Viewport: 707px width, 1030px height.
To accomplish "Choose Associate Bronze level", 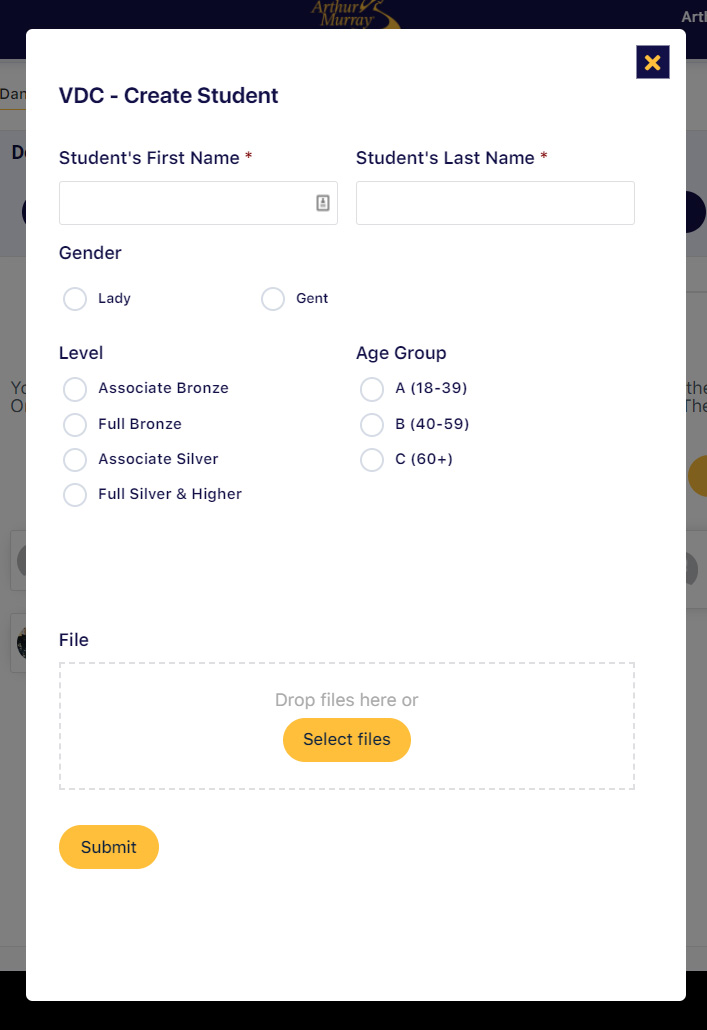I will pyautogui.click(x=75, y=389).
